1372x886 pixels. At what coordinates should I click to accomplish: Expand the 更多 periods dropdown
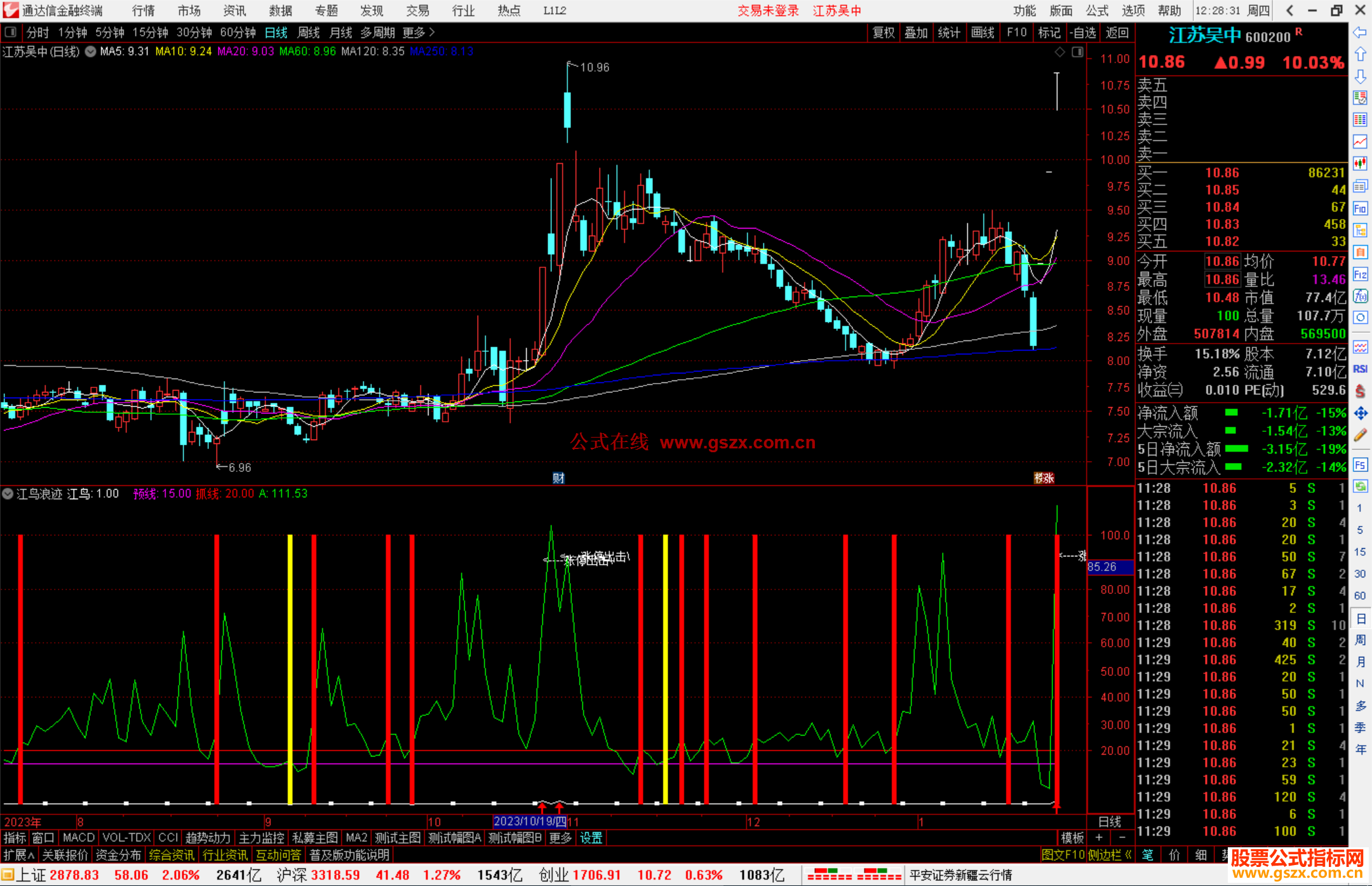tap(418, 32)
